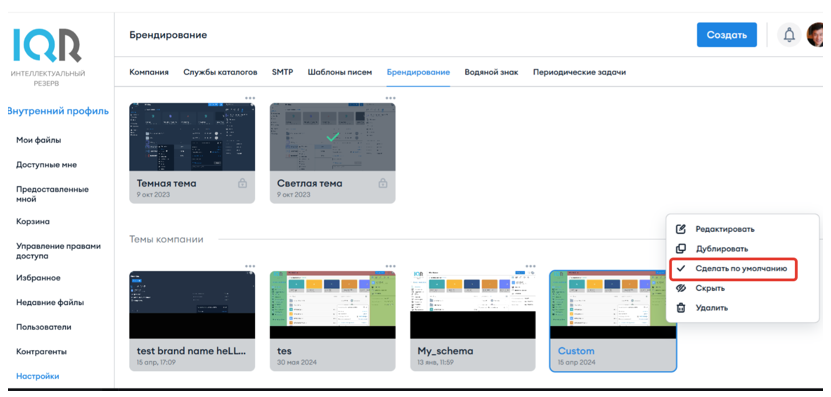Click the blue Создать button
The image size is (831, 397).
tap(727, 35)
